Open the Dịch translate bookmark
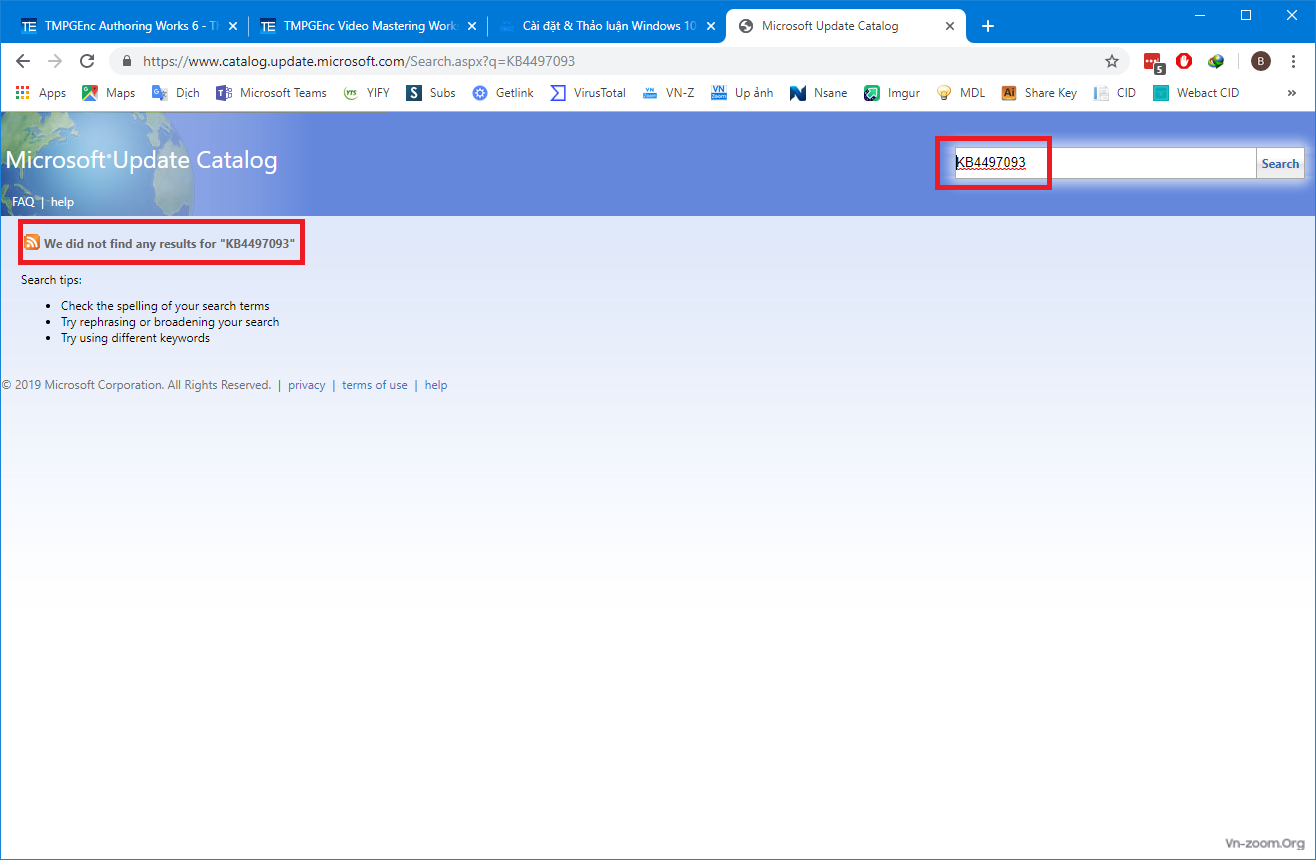 (175, 93)
